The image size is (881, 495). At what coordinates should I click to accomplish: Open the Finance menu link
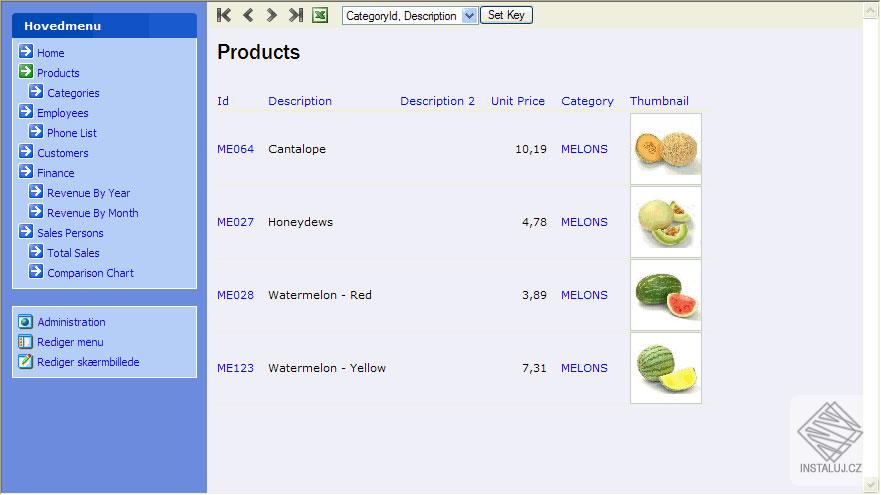[x=56, y=173]
